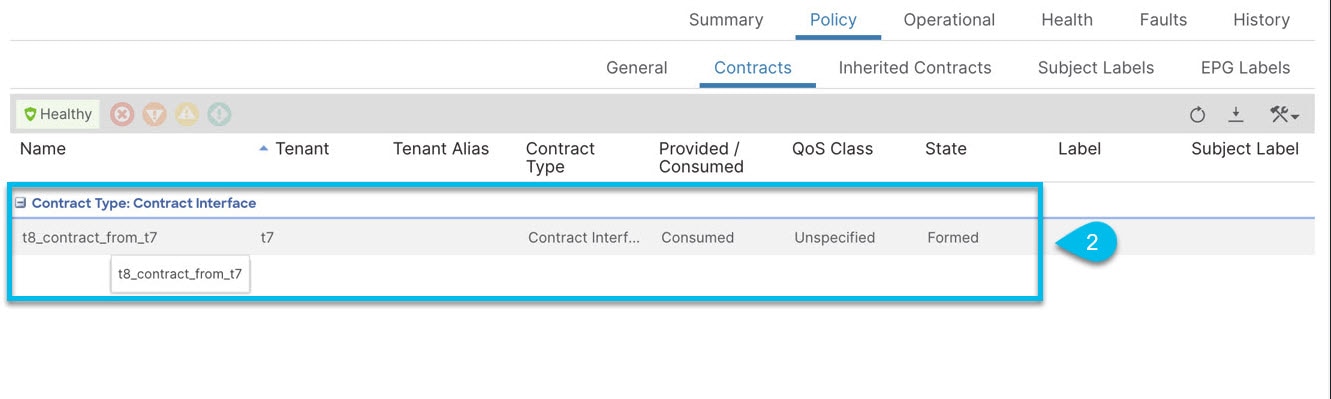Image resolution: width=1331 pixels, height=399 pixels.
Task: Click the yellow minor fault icon
Action: (187, 114)
